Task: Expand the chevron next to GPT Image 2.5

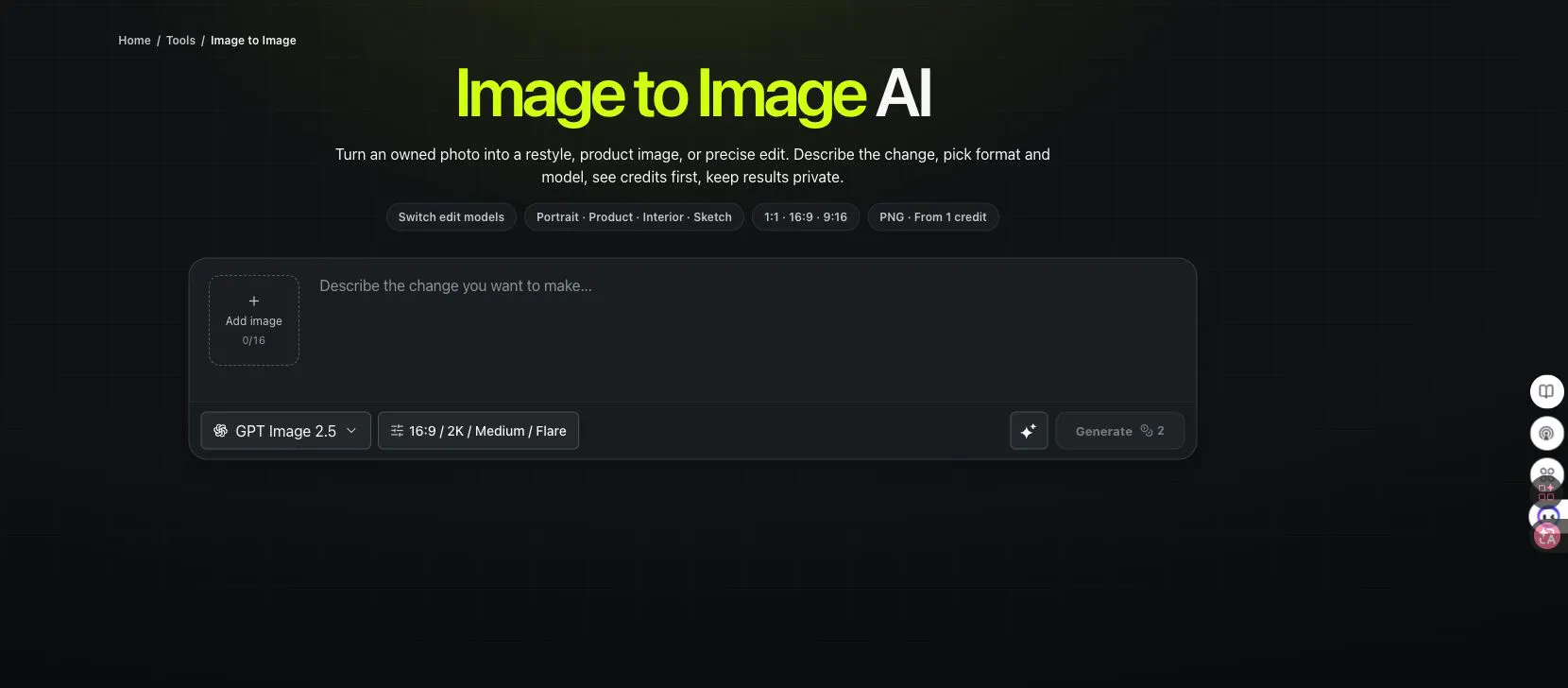Action: click(x=351, y=431)
